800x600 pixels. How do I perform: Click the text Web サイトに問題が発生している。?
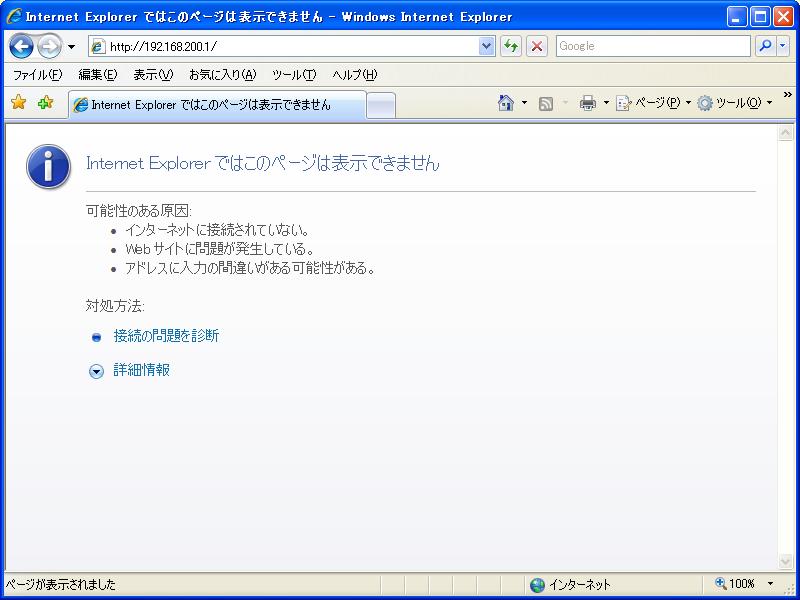[x=219, y=249]
